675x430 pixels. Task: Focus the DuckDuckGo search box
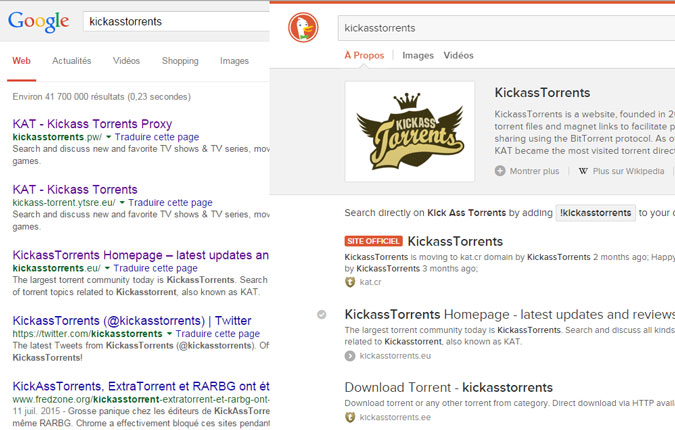click(506, 28)
